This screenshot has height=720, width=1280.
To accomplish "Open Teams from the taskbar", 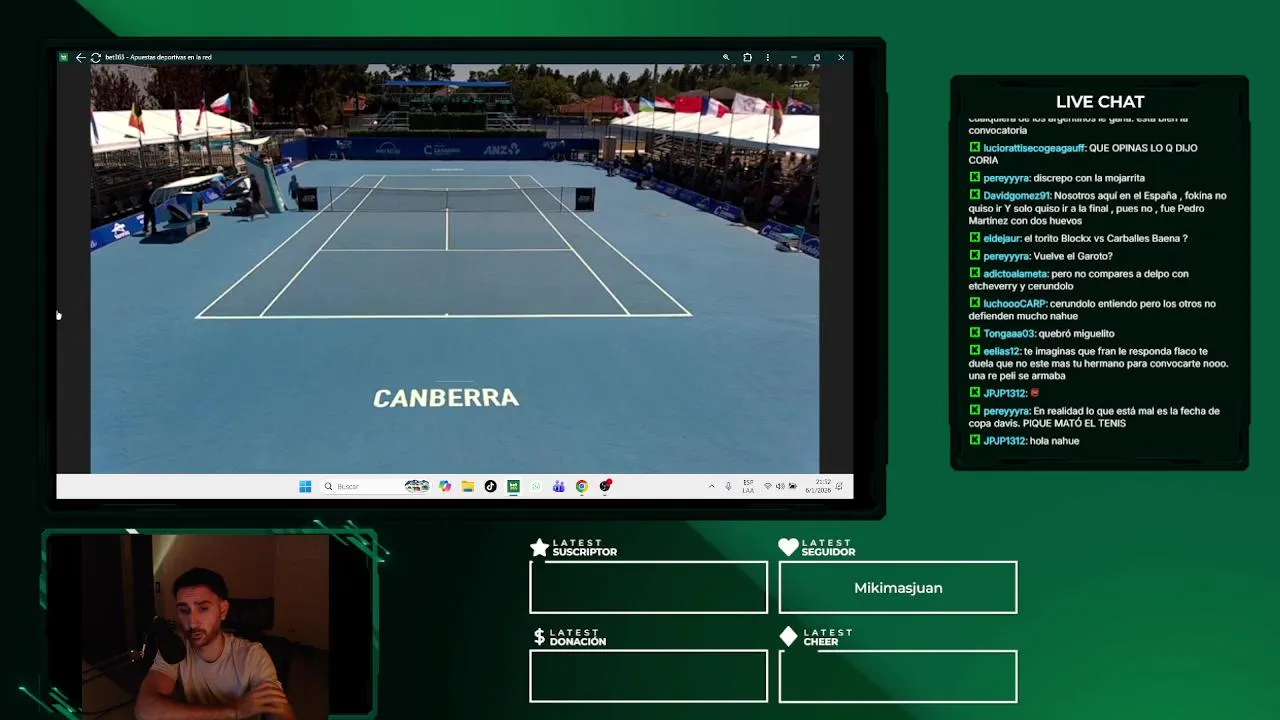I will click(x=559, y=486).
